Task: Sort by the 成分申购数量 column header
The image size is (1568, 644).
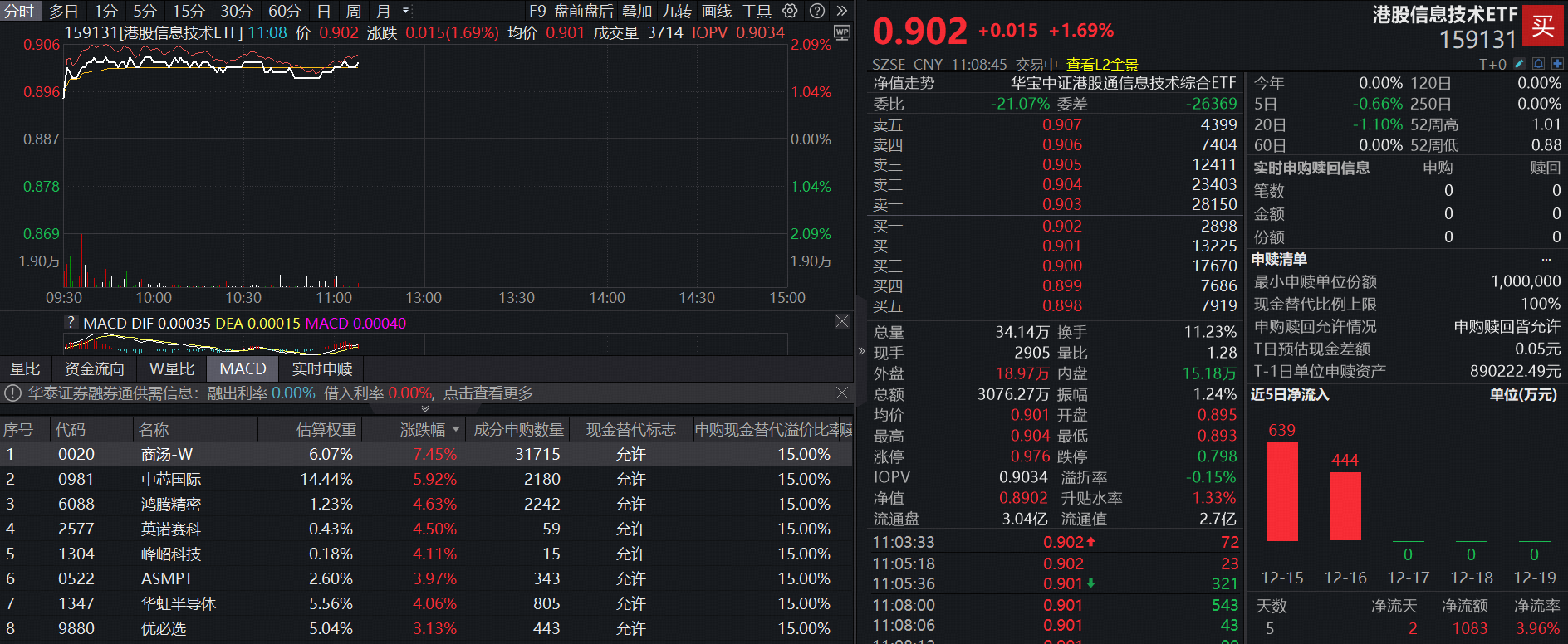Action: (519, 429)
